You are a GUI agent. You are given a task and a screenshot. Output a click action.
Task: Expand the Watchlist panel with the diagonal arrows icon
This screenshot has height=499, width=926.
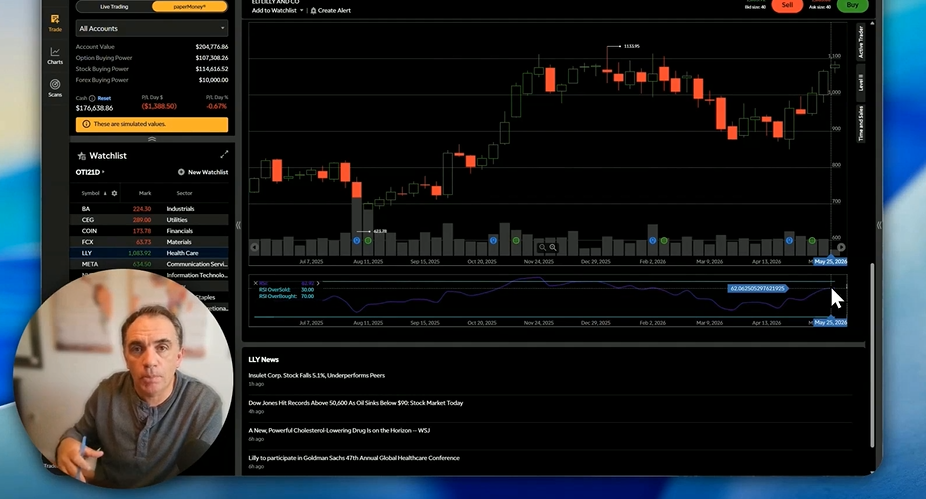click(224, 155)
